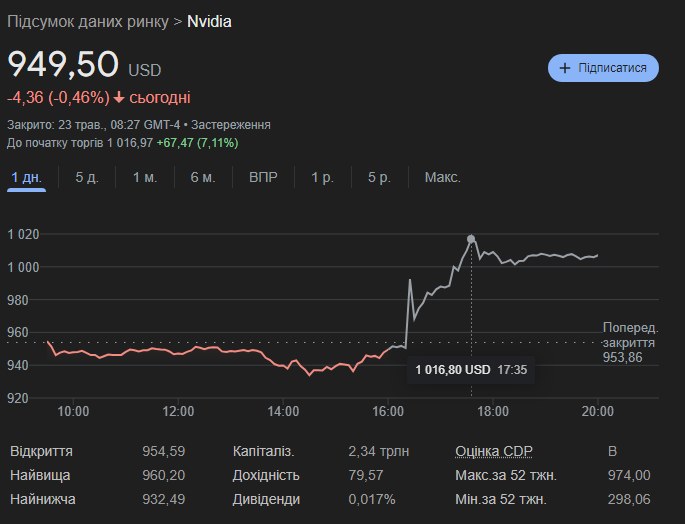Switch to the 5 д. range tab
The image size is (685, 524).
point(87,177)
